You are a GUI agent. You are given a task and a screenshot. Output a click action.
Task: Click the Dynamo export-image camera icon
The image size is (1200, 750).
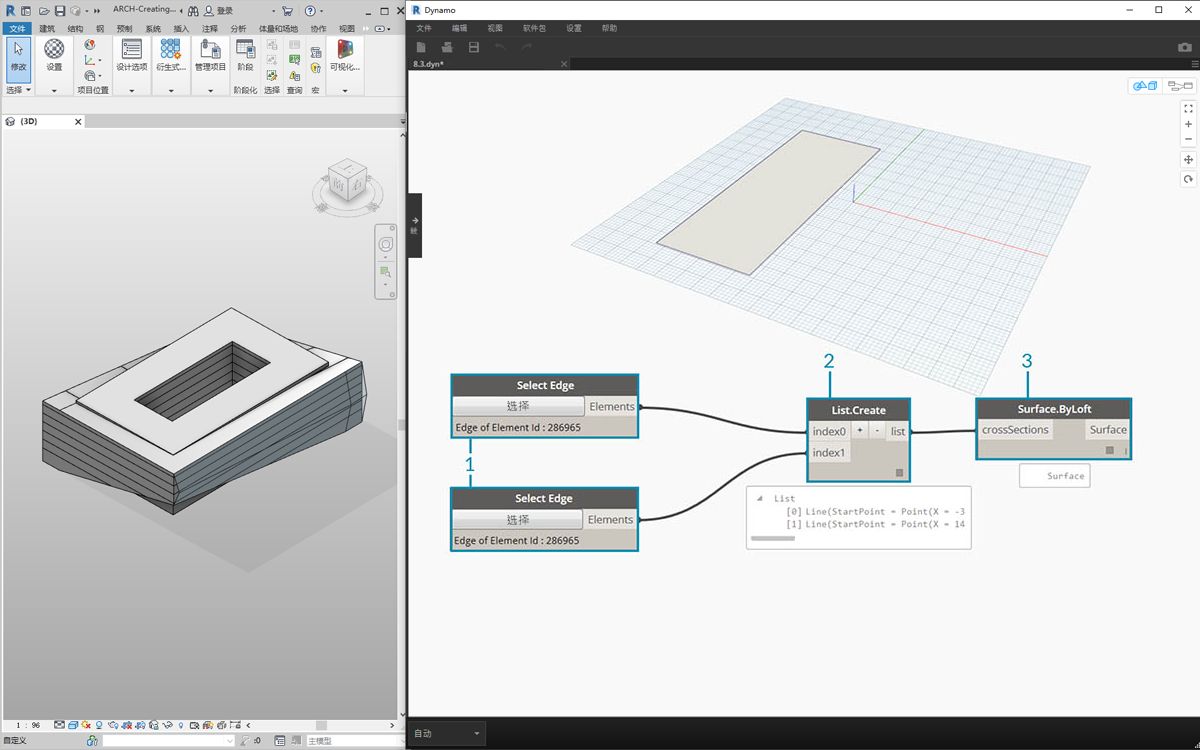tap(1185, 47)
